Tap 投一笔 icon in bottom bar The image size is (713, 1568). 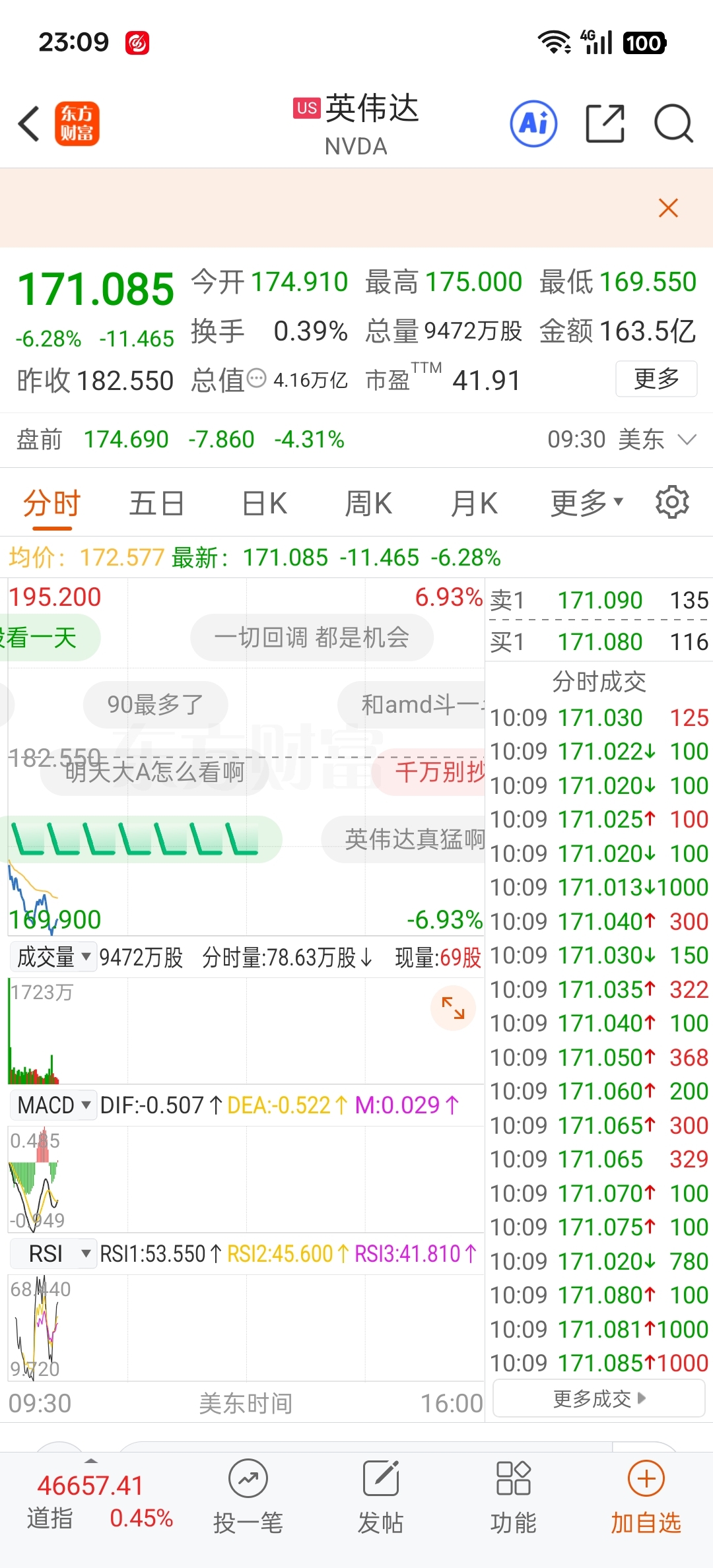248,1498
